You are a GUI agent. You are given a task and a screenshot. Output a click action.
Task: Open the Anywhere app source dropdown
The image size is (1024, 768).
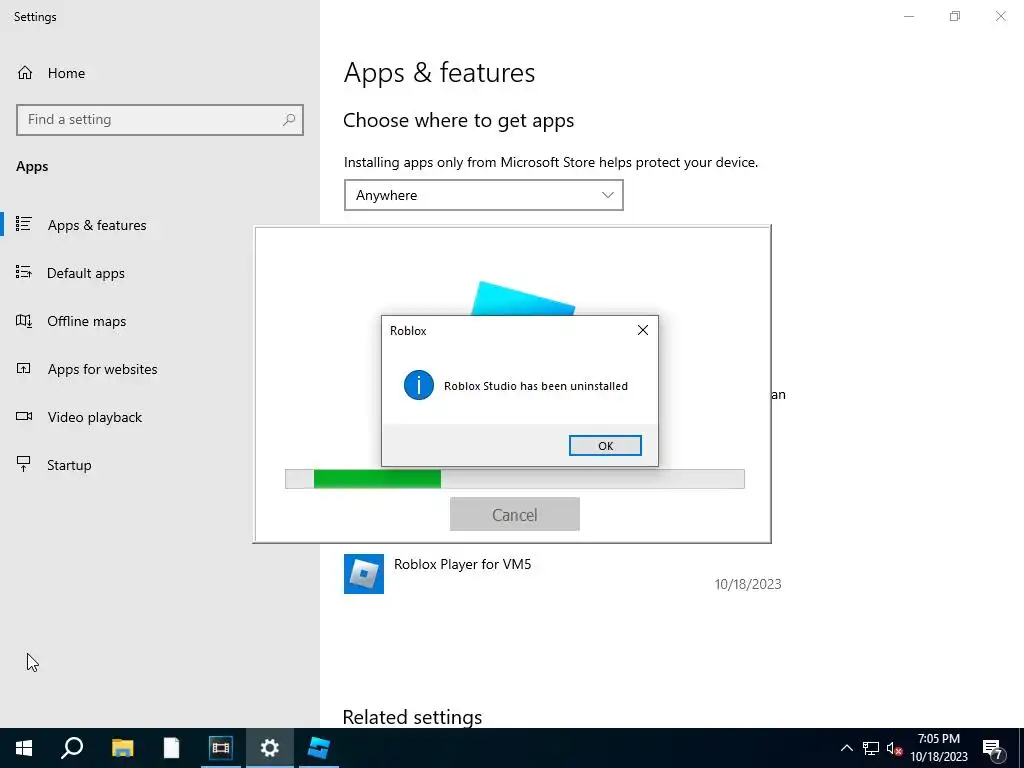(483, 195)
